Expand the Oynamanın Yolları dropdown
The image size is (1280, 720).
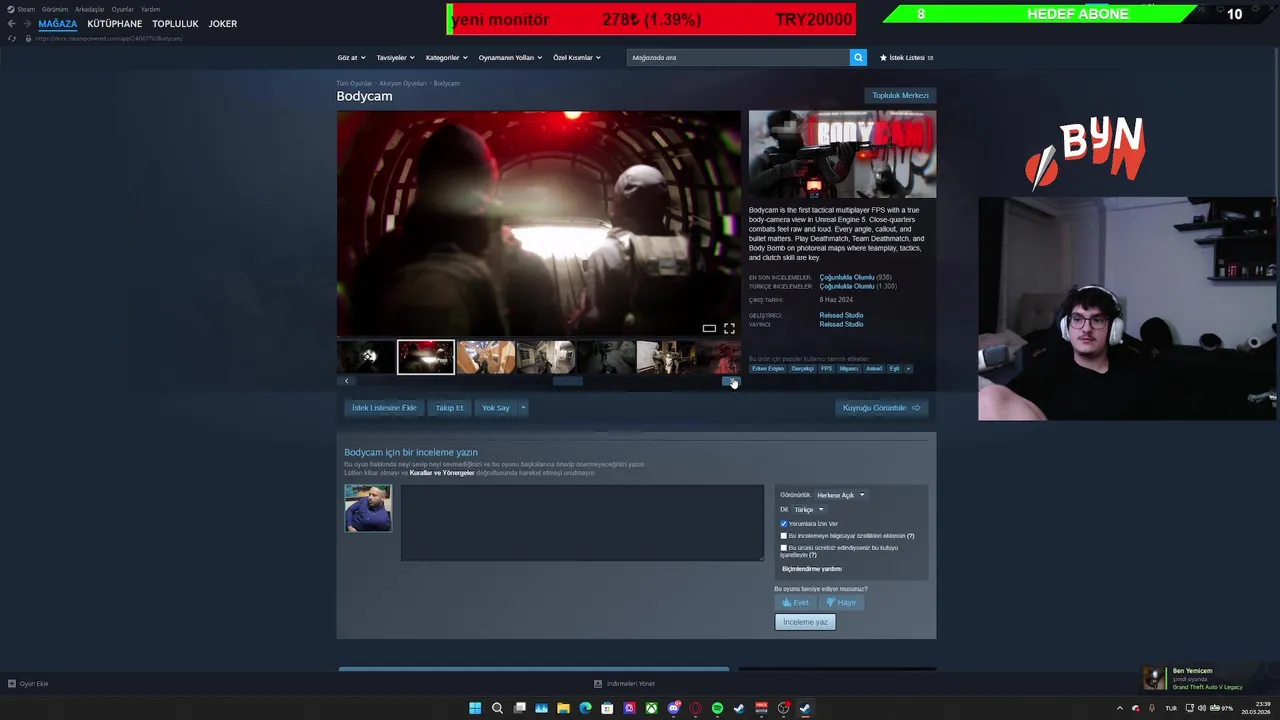coord(510,57)
